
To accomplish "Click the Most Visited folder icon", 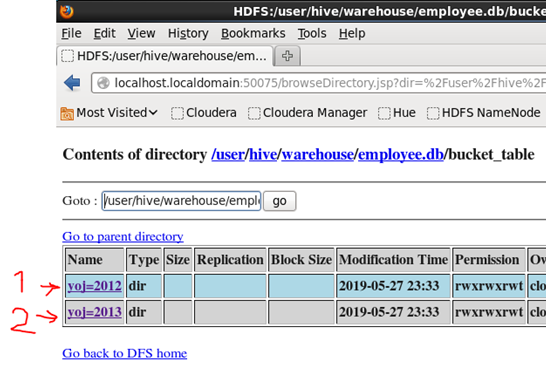I will tap(67, 113).
